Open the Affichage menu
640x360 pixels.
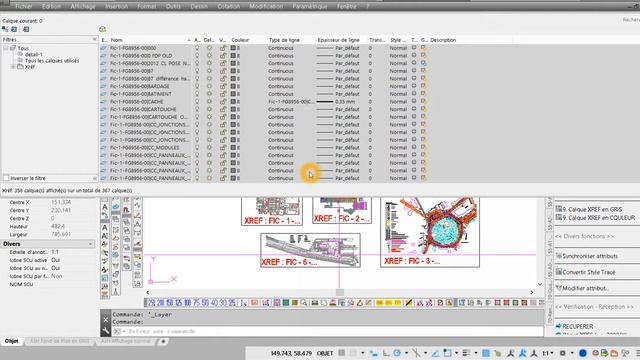[83, 7]
